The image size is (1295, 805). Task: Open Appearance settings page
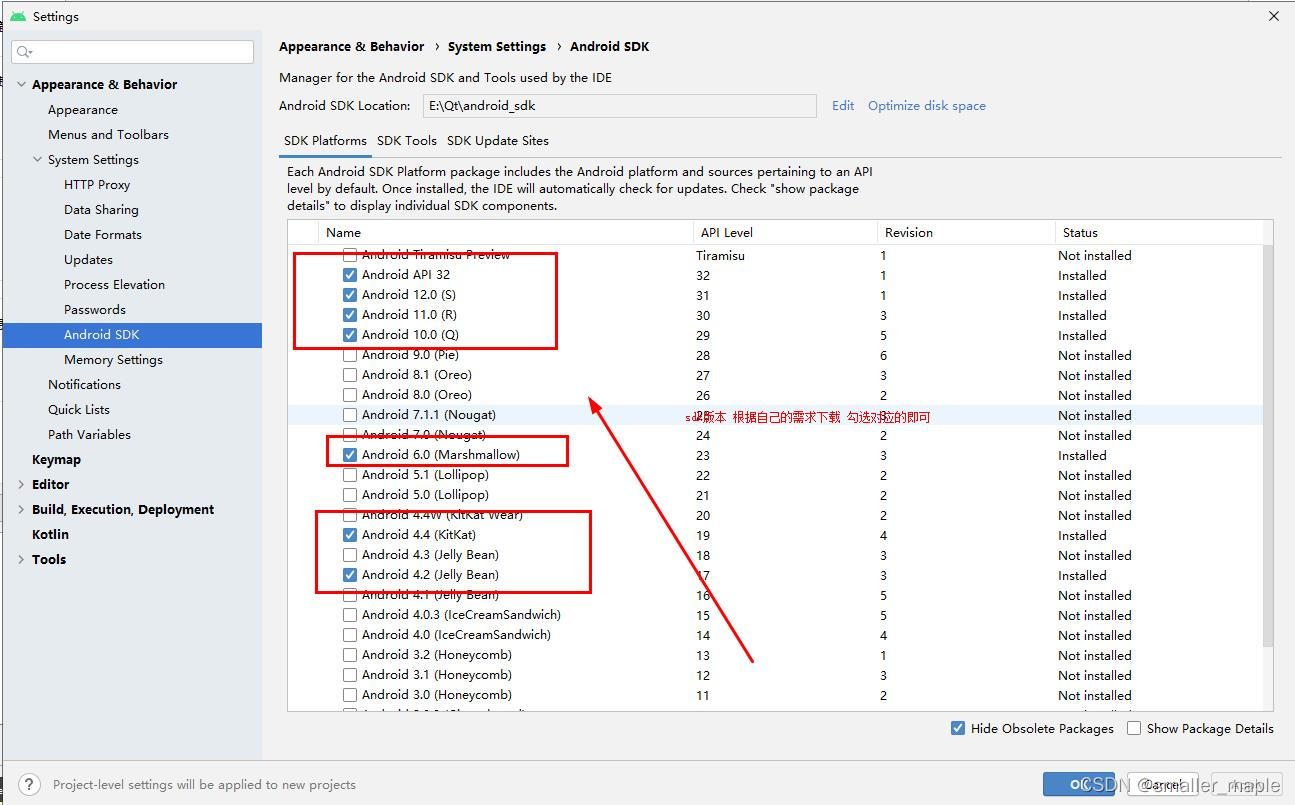83,109
